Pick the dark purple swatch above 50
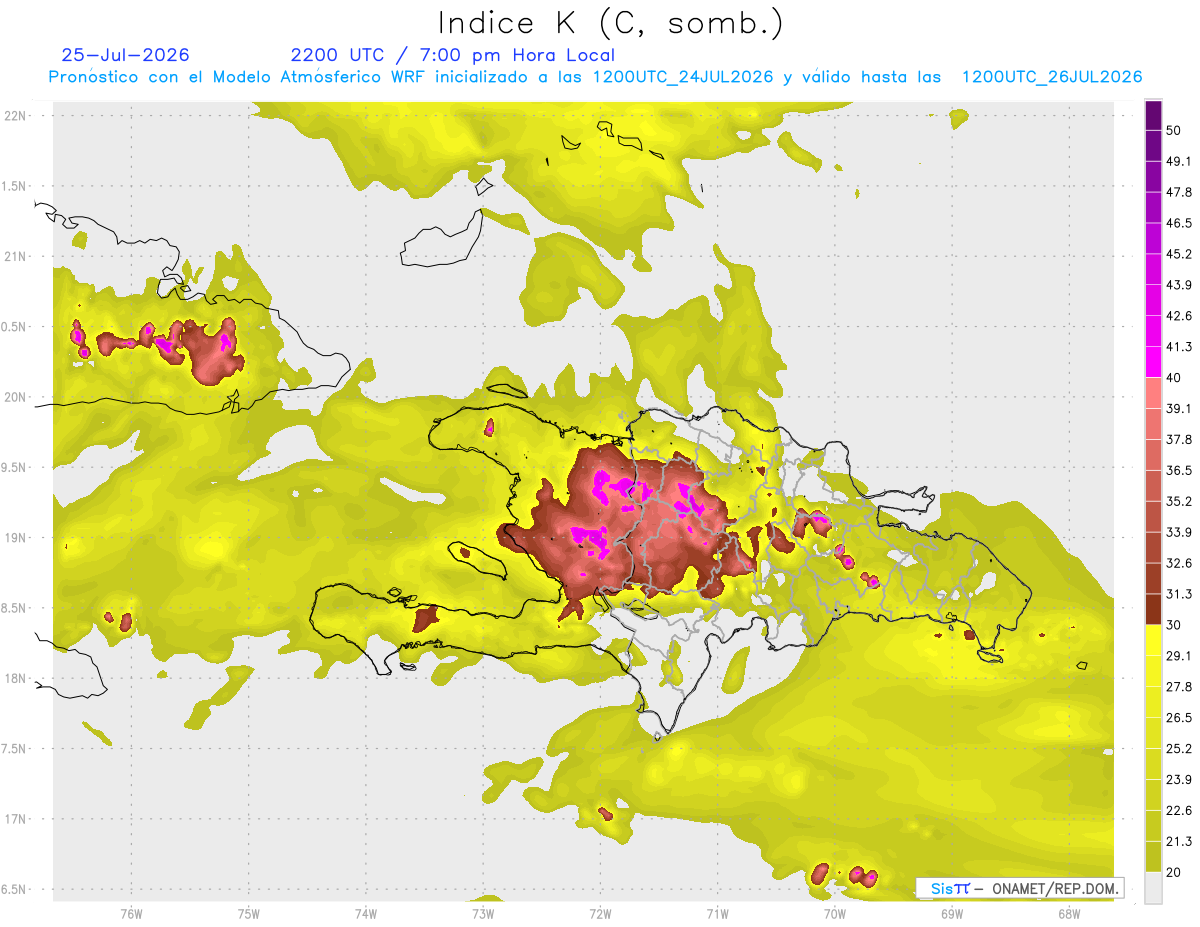 1153,115
